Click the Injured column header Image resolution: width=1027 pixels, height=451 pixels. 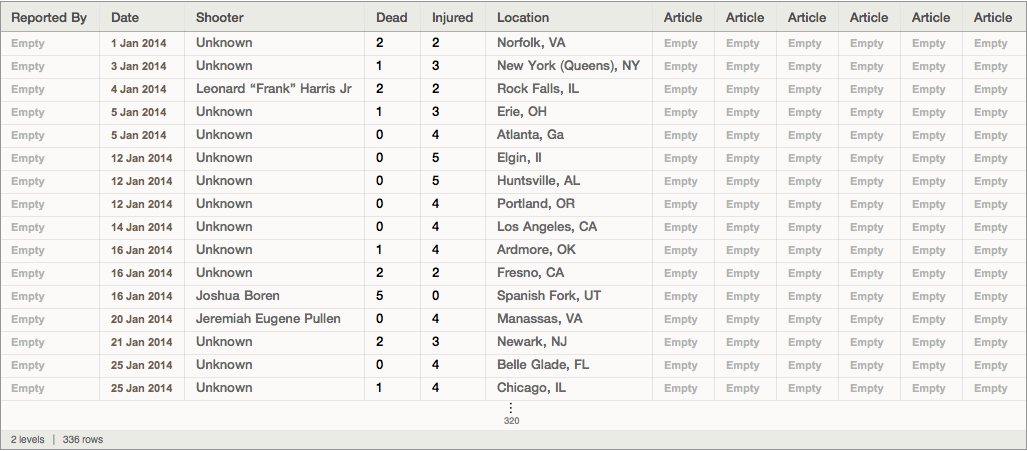click(452, 17)
